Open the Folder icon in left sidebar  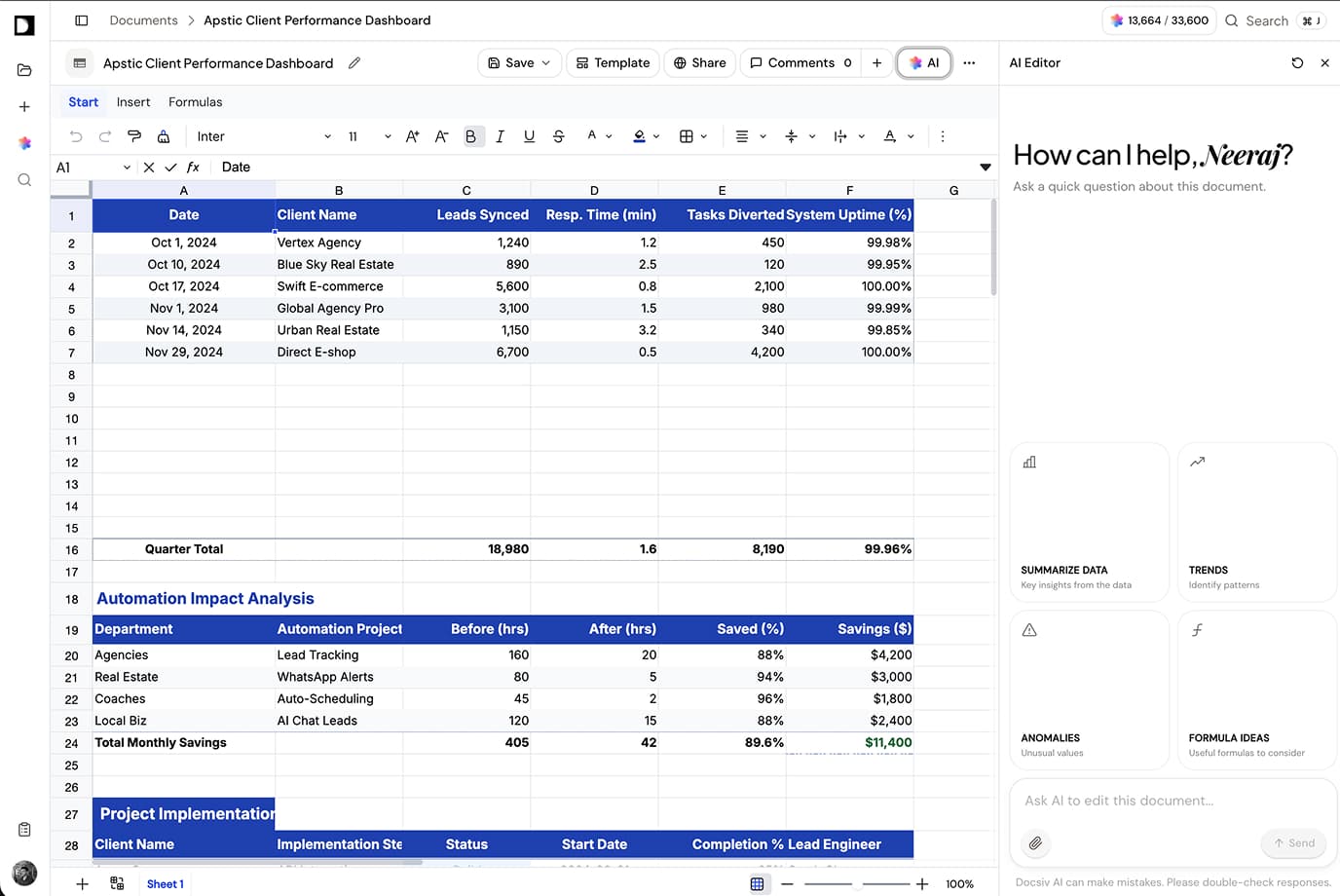(23, 70)
